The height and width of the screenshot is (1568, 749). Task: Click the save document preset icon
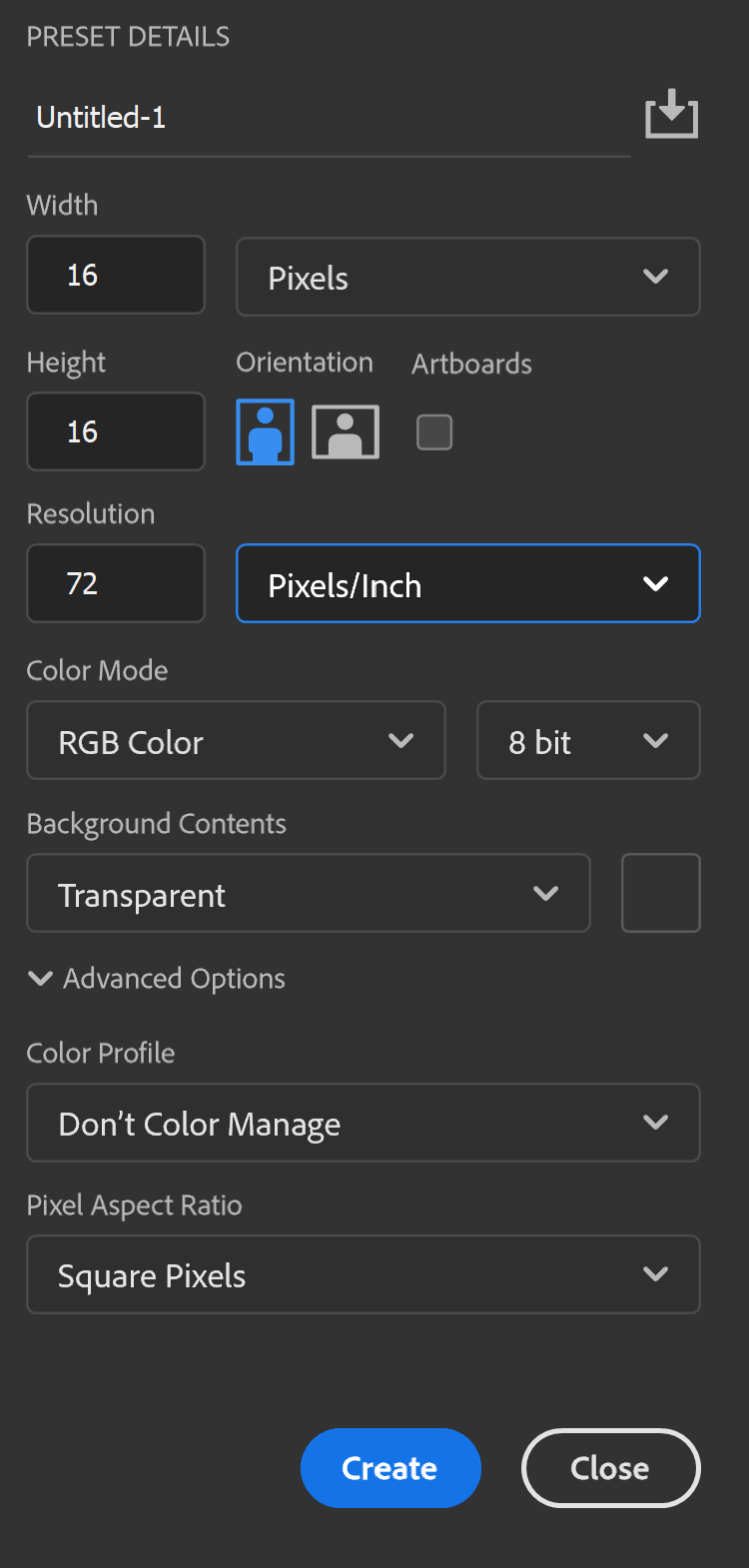(x=671, y=115)
